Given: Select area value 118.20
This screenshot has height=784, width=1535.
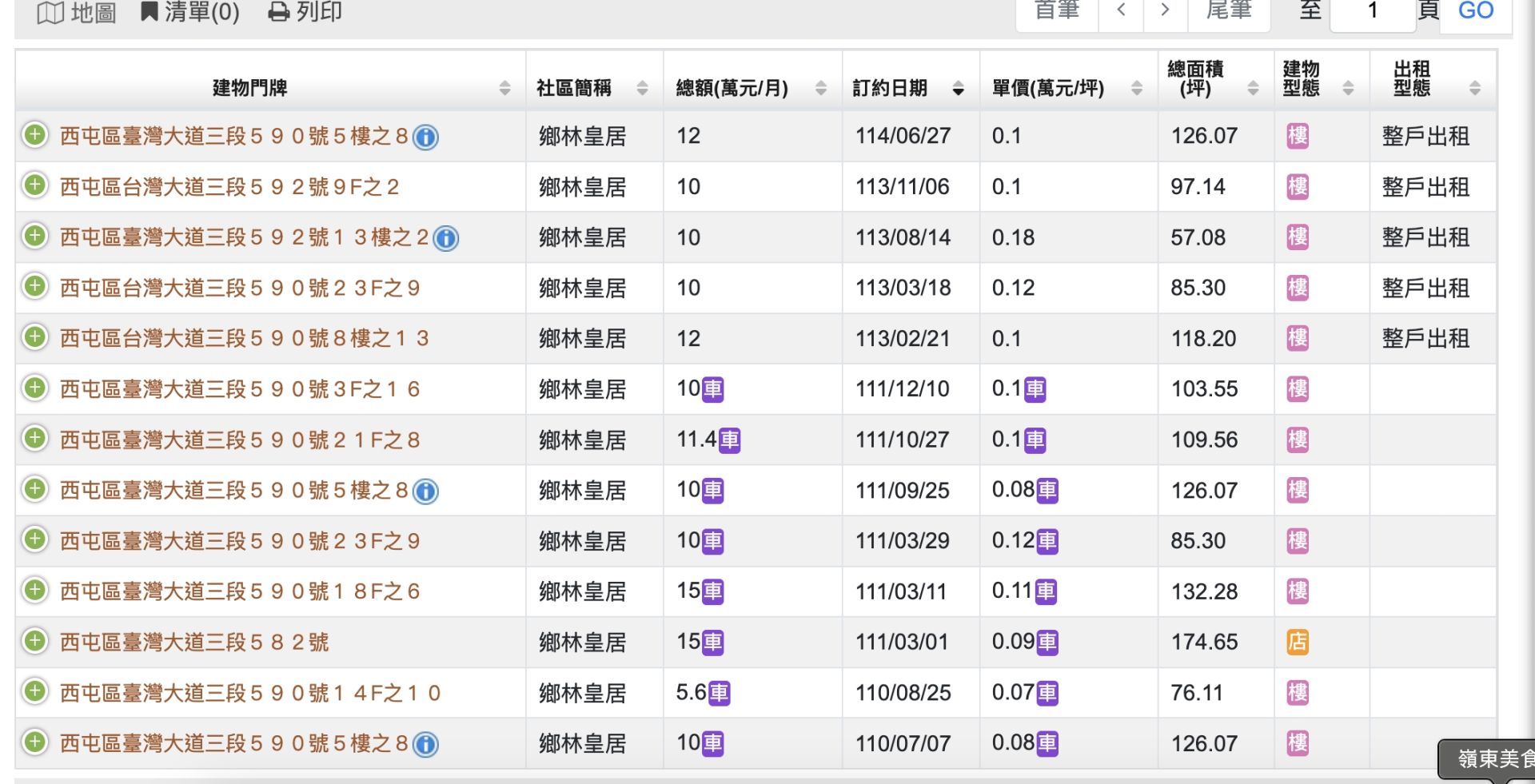Looking at the screenshot, I should pos(1203,339).
